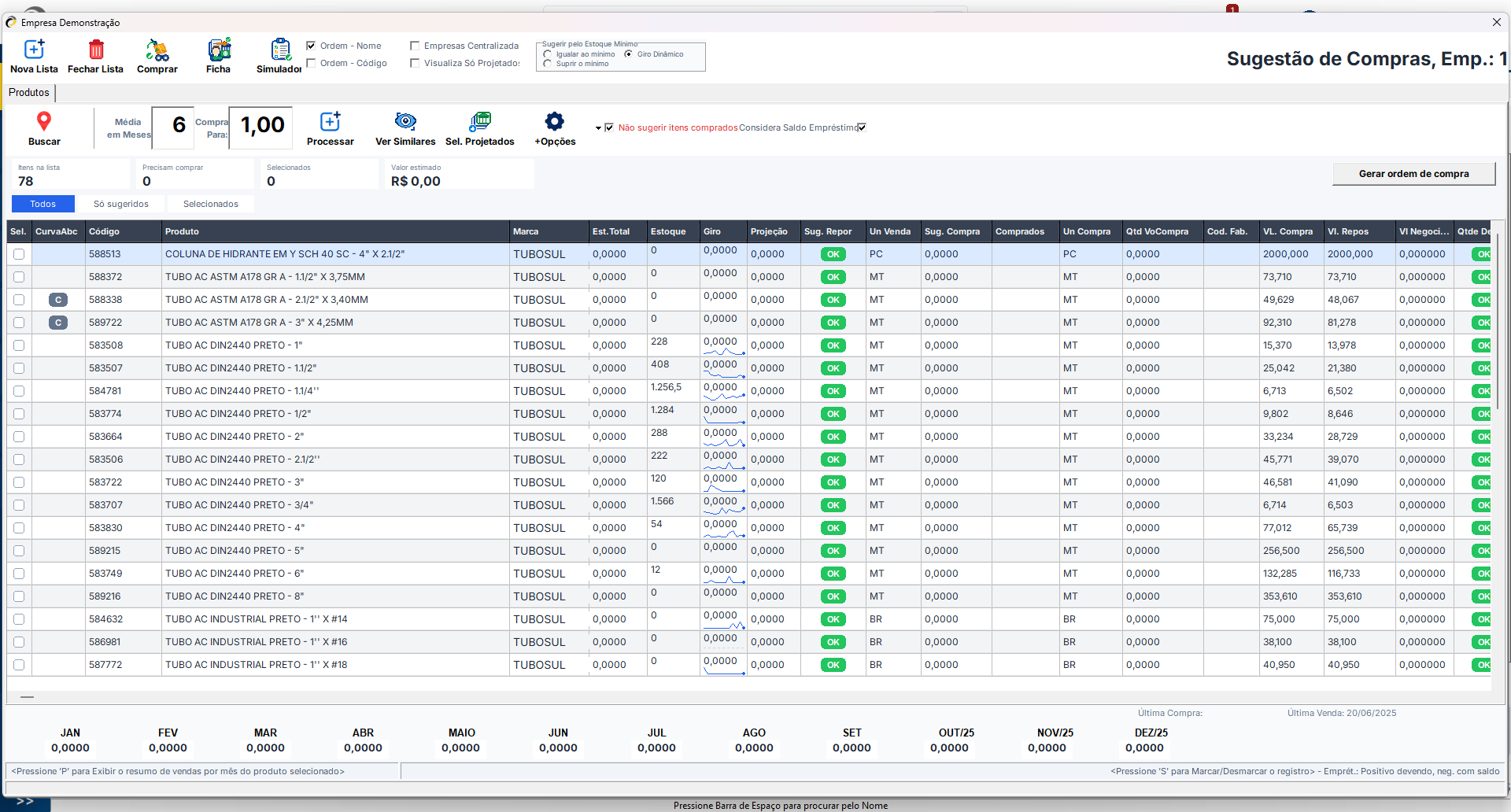Click Gerar ordem de compra button
Viewport: 1511px width, 812px height.
[1413, 174]
